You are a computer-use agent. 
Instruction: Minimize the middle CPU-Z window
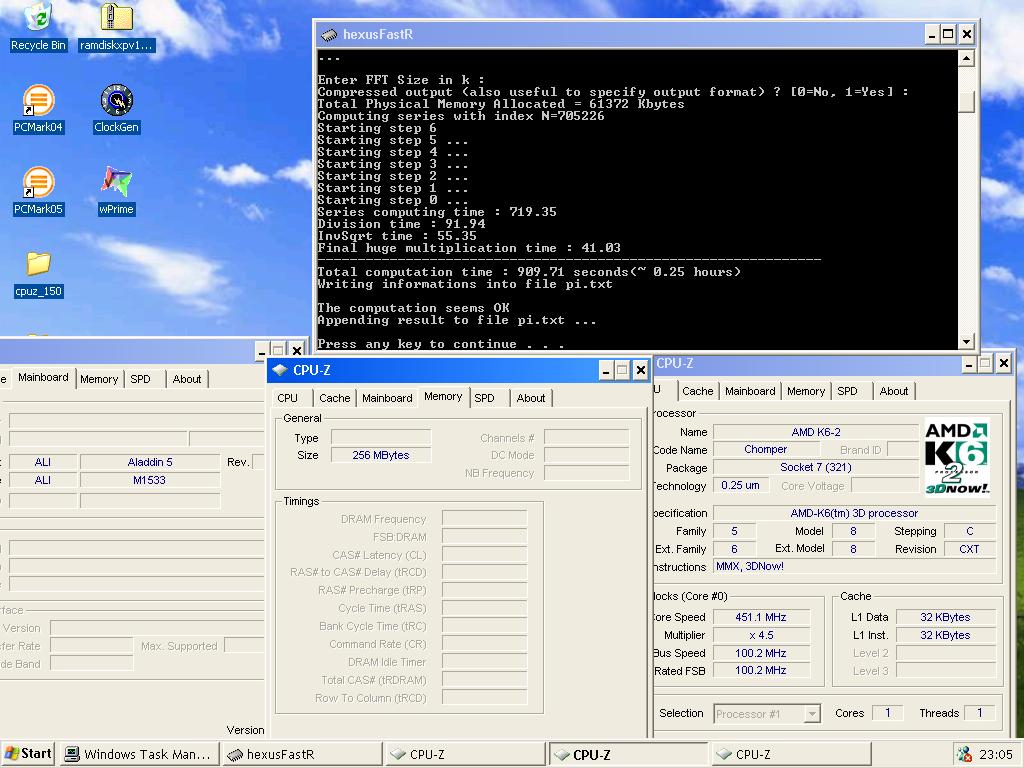point(606,371)
